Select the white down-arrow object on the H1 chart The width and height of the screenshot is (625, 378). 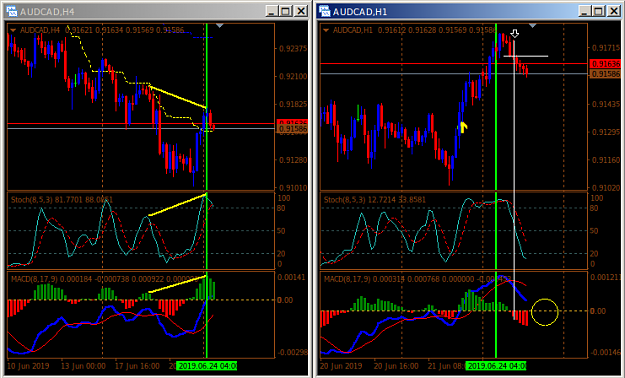515,33
